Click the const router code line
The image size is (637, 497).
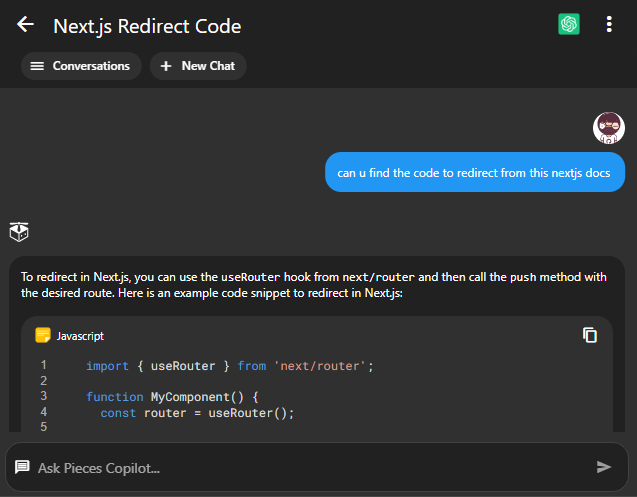coord(196,412)
